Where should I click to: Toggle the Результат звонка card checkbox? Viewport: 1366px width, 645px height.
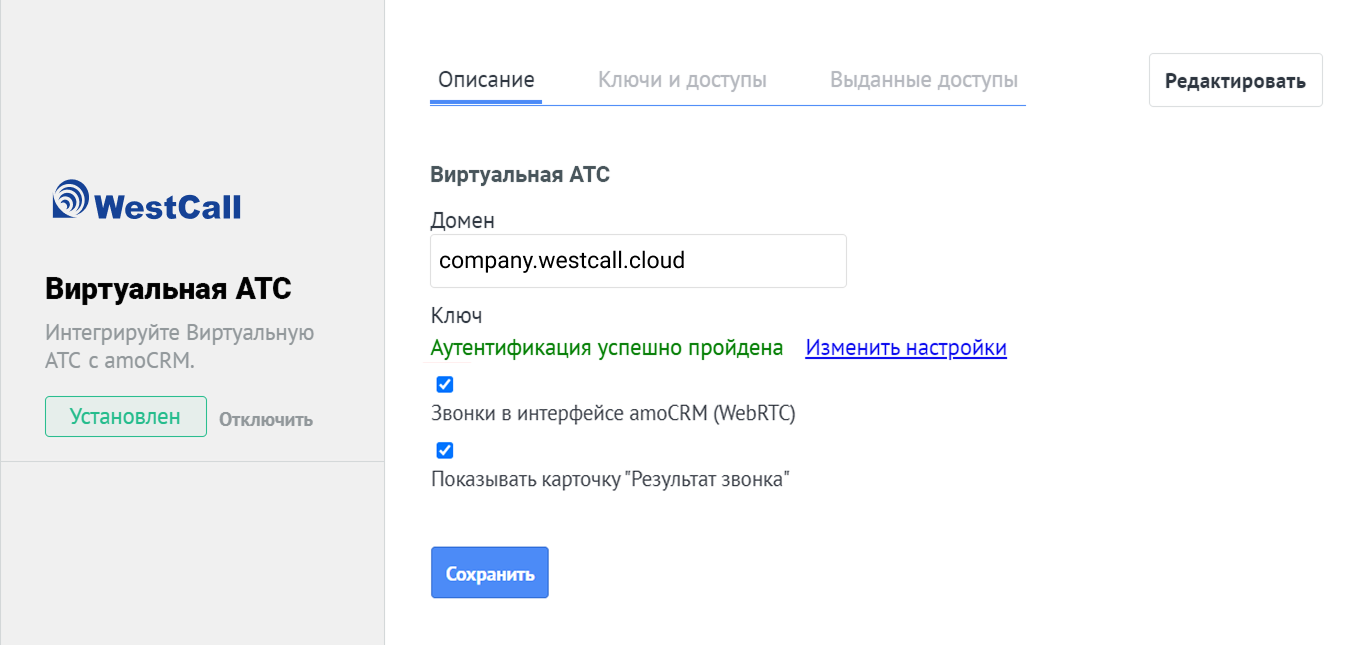[445, 450]
